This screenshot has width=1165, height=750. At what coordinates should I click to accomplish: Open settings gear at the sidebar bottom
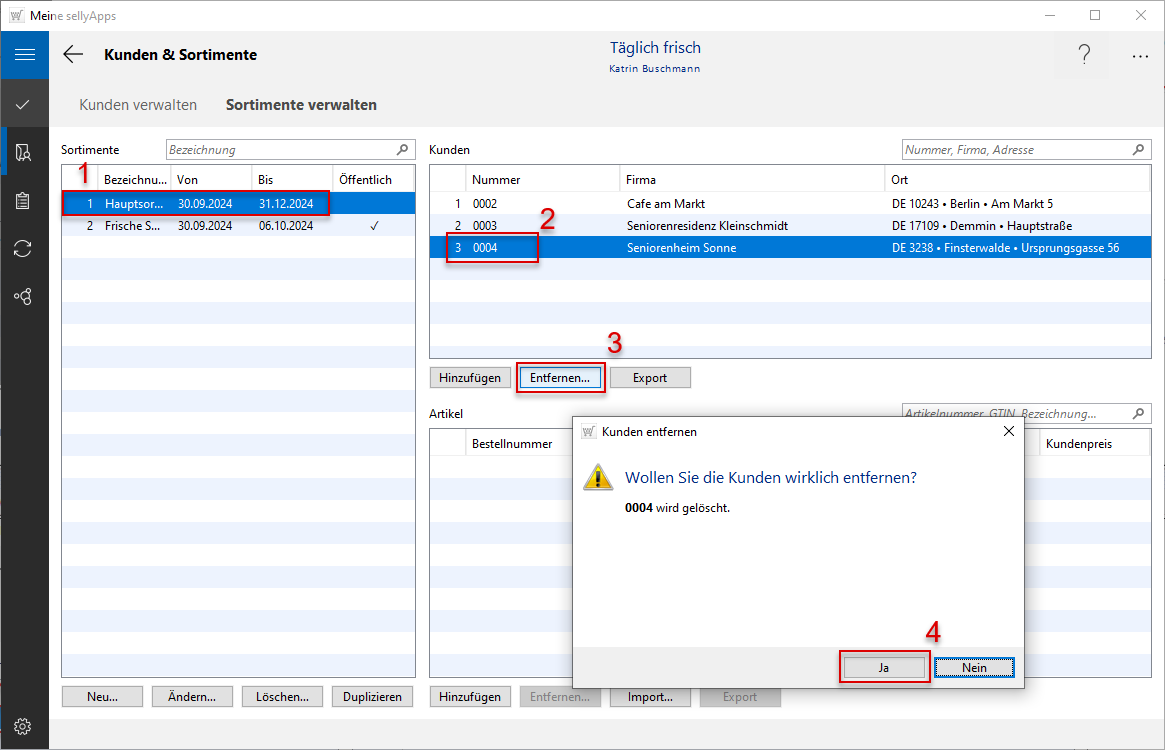pyautogui.click(x=24, y=726)
